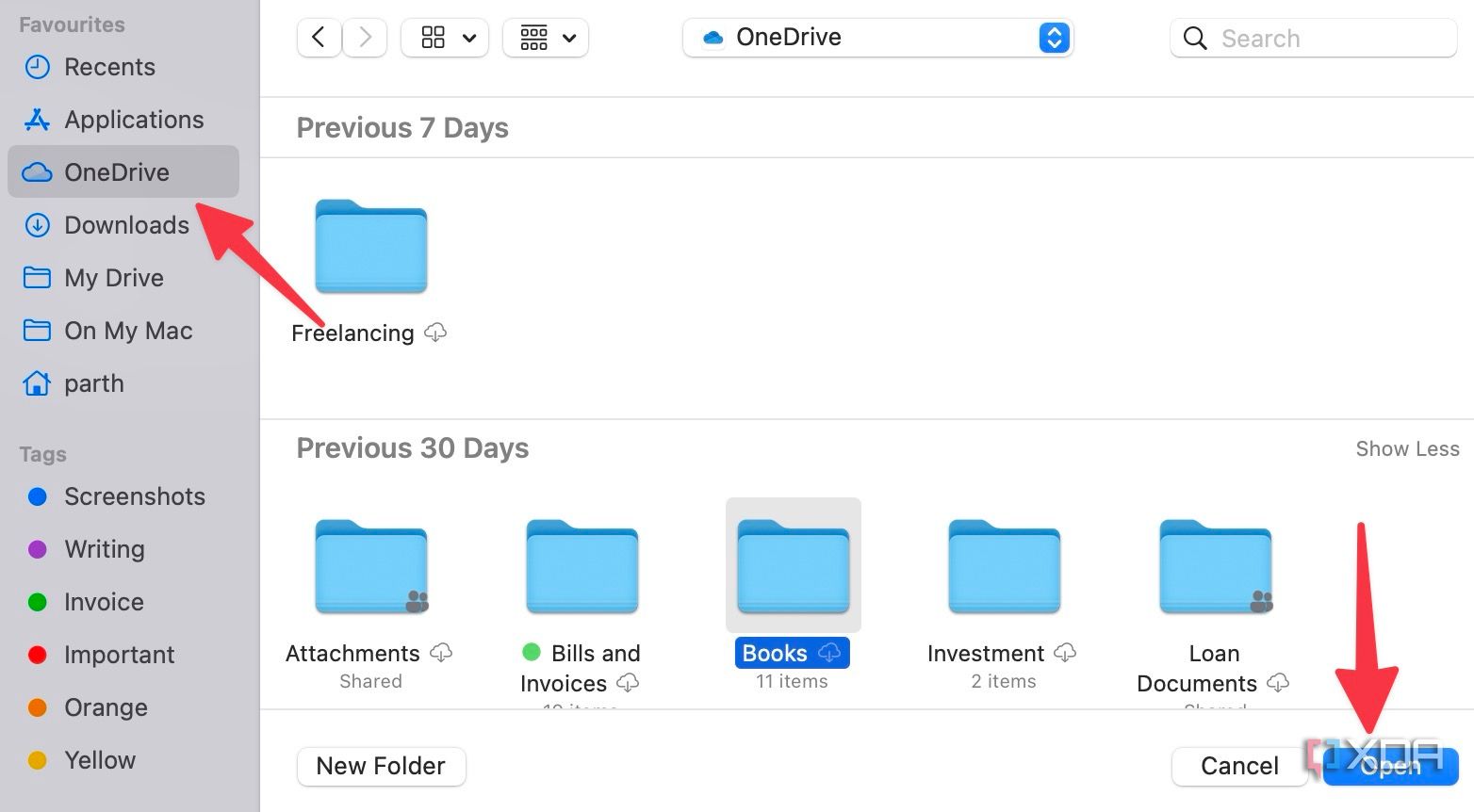Open the grouping options dropdown
The width and height of the screenshot is (1474, 812).
click(x=545, y=38)
